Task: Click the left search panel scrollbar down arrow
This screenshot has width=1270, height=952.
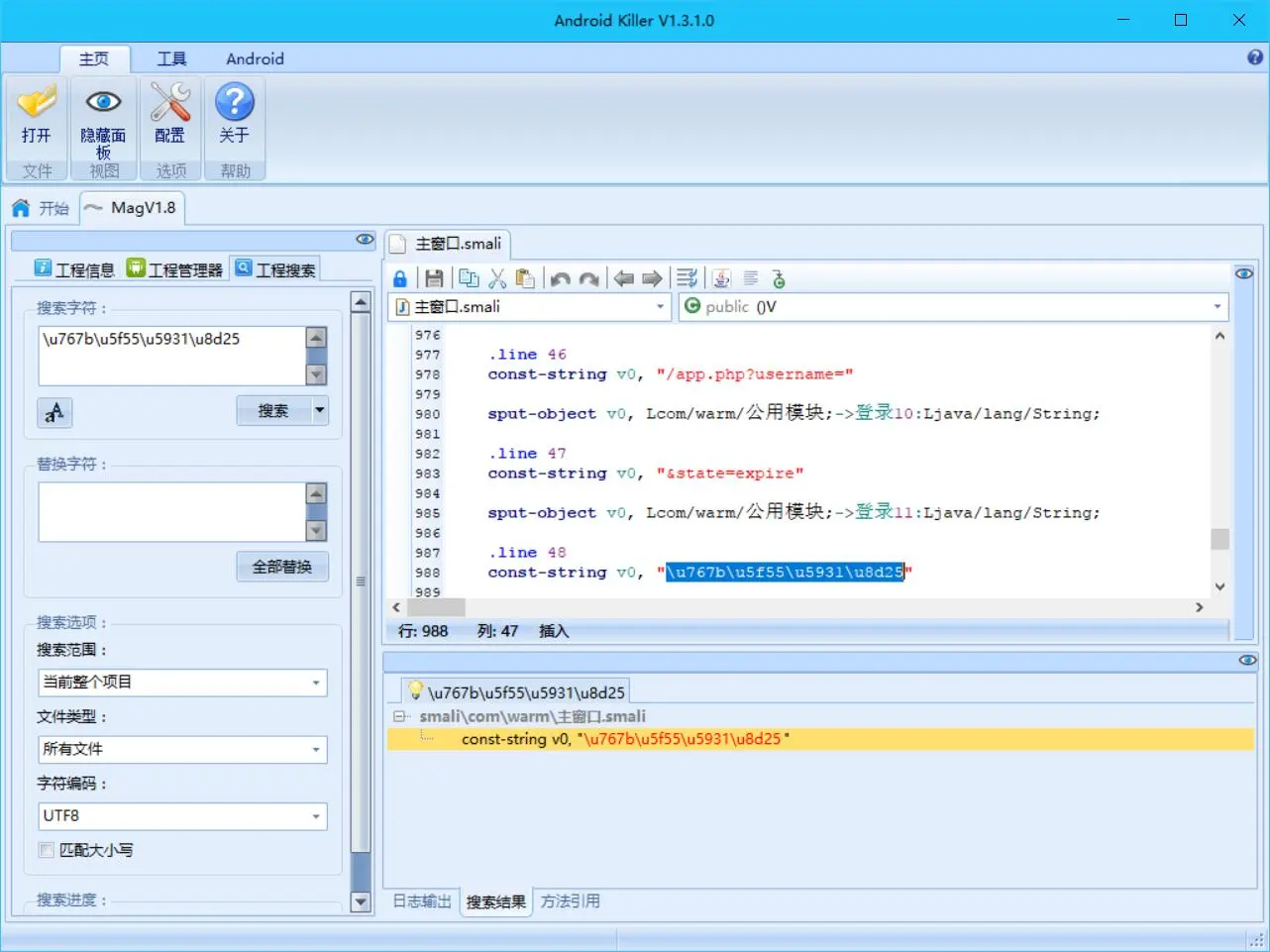Action: tap(361, 901)
